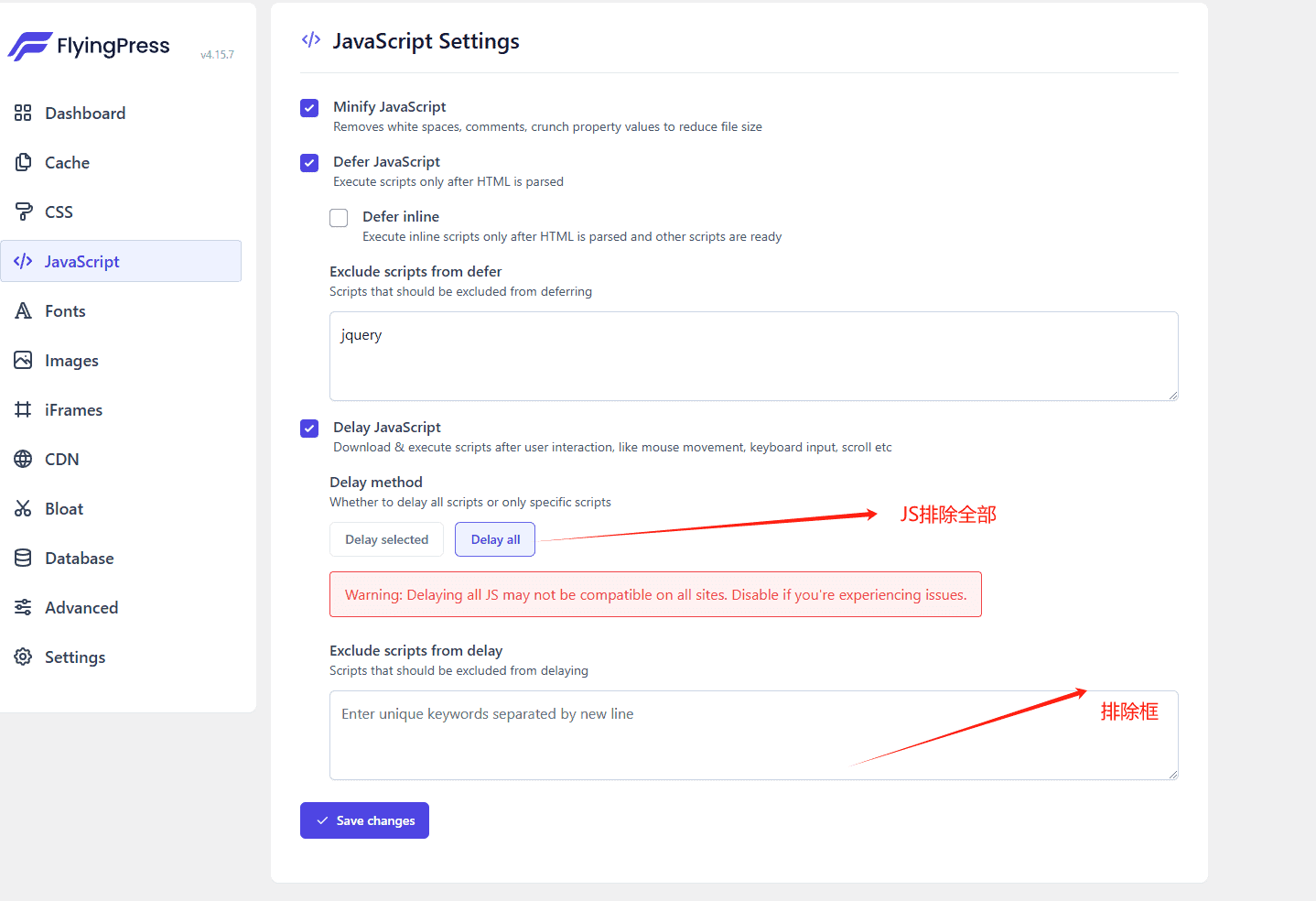Go to the iFrames section
Screen dimensions: 1316x901
73,410
